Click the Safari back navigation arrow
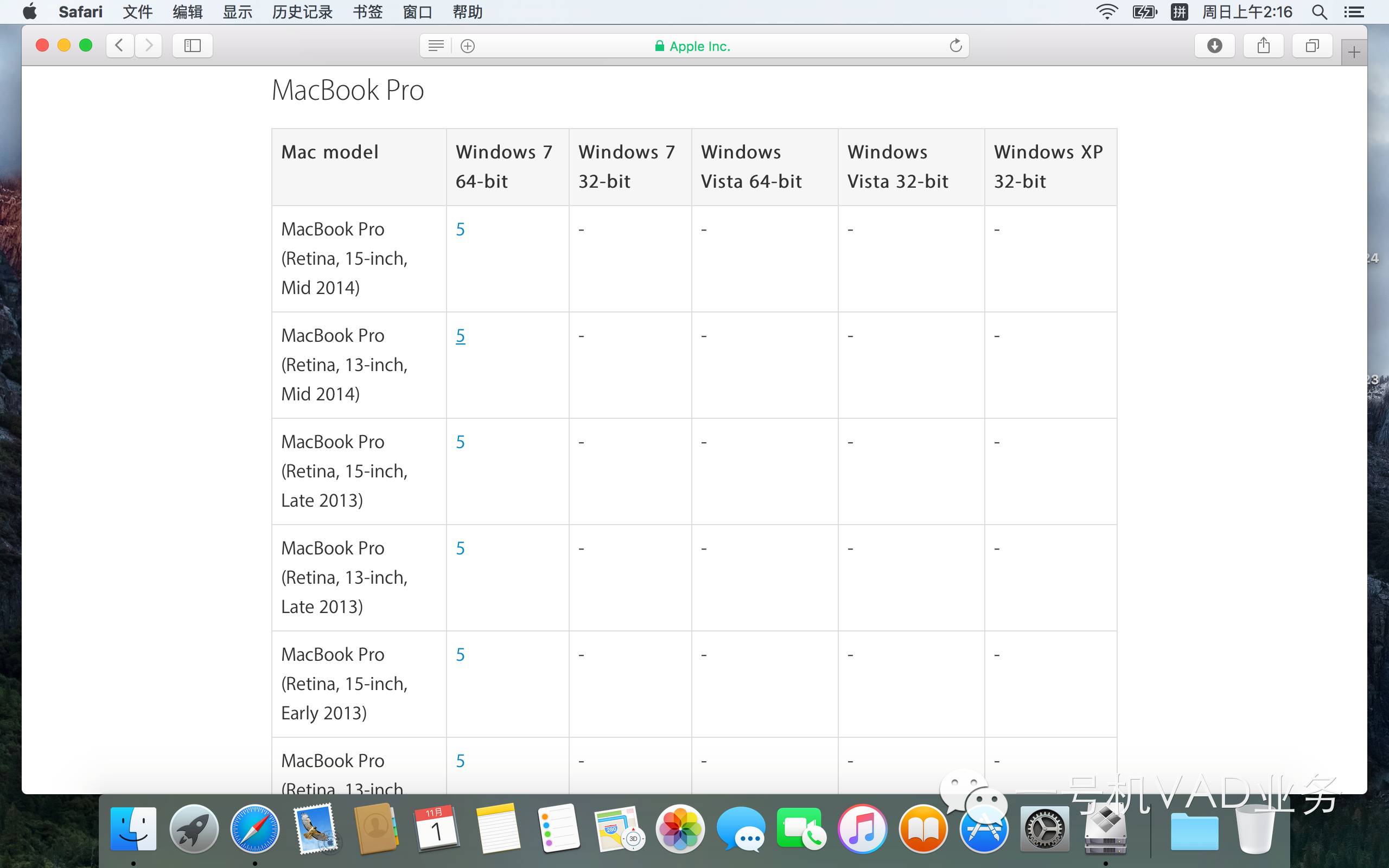This screenshot has height=868, width=1389. click(120, 46)
